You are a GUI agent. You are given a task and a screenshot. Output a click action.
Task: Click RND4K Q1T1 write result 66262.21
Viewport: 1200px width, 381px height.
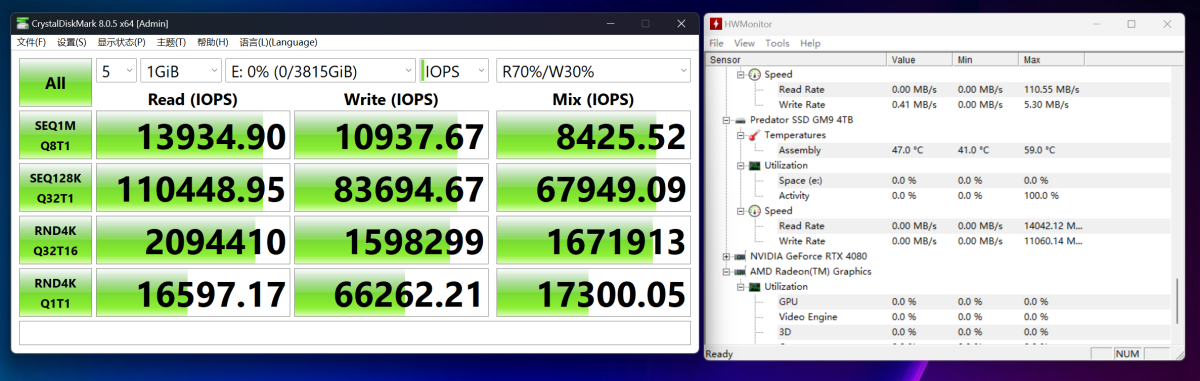pyautogui.click(x=391, y=292)
